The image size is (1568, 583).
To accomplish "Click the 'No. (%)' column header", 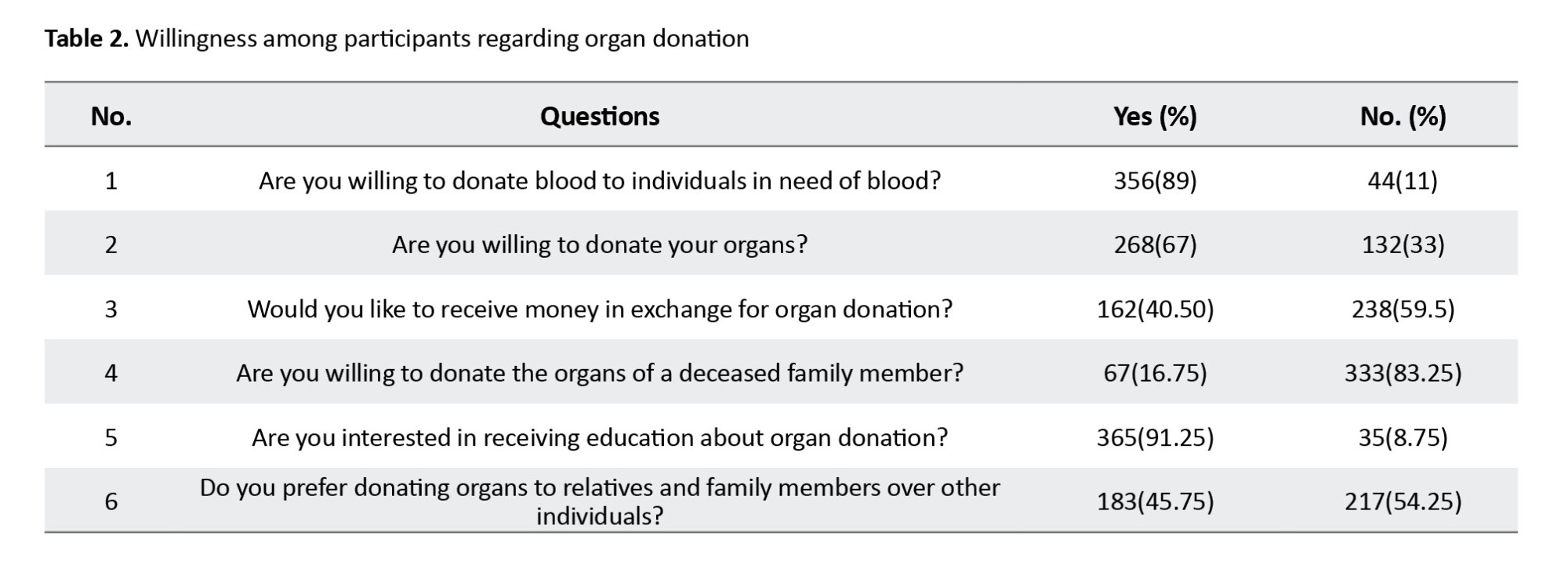I will click(1403, 116).
